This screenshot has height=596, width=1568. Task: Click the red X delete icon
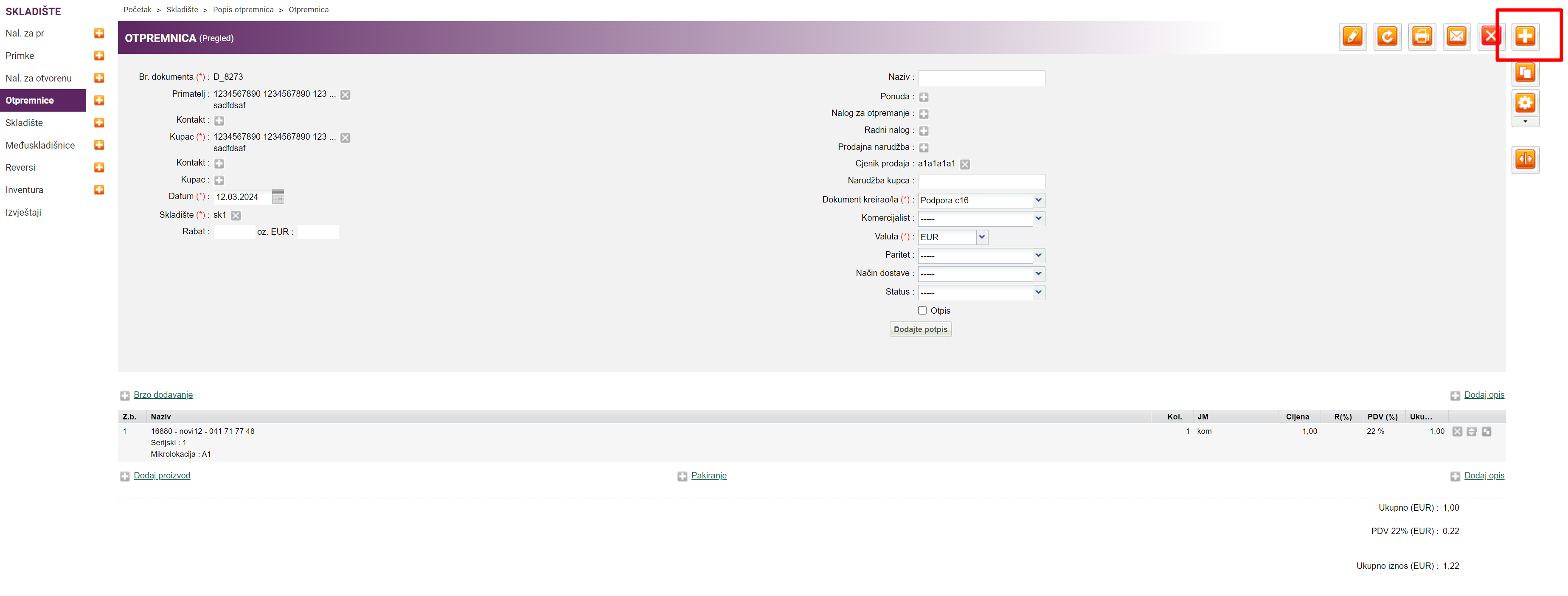click(1490, 37)
